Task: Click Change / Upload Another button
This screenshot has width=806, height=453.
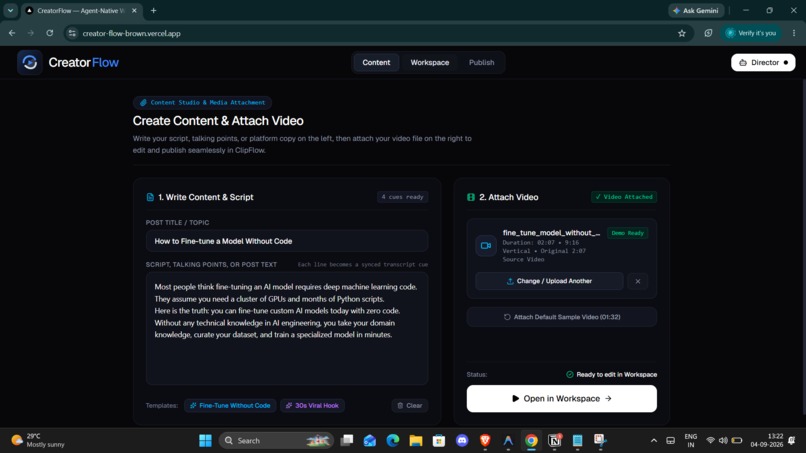Action: tap(549, 281)
